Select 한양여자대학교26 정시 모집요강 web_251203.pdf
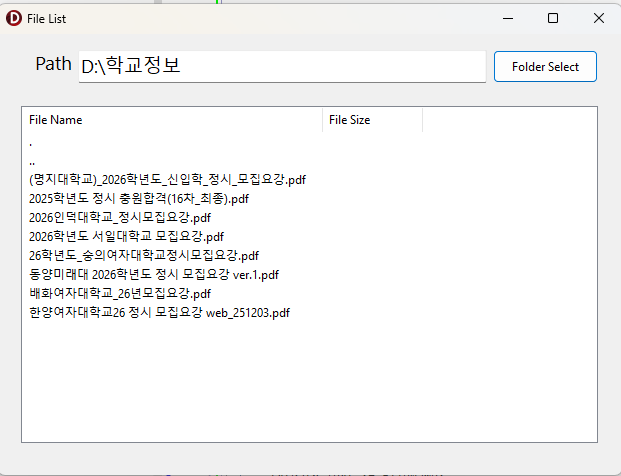 (x=159, y=312)
